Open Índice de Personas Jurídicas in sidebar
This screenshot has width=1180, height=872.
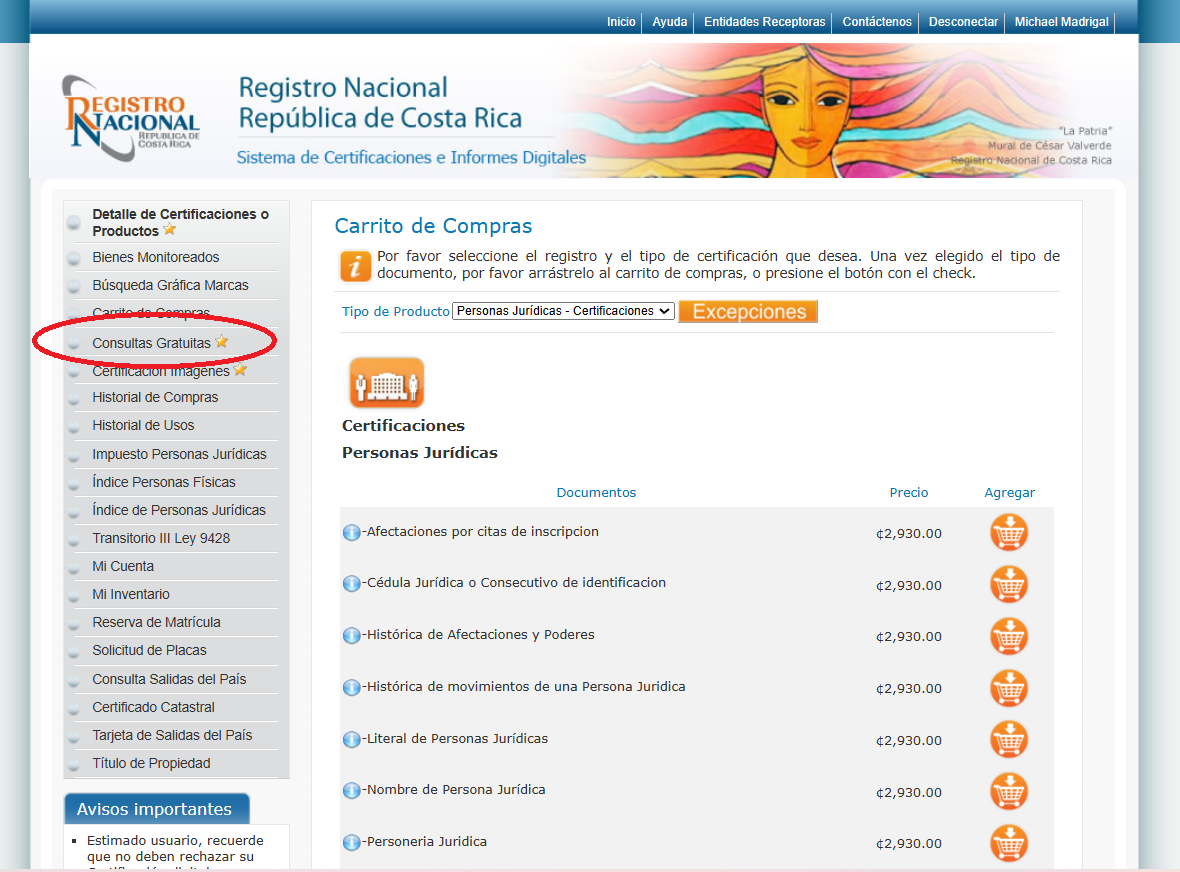point(178,510)
